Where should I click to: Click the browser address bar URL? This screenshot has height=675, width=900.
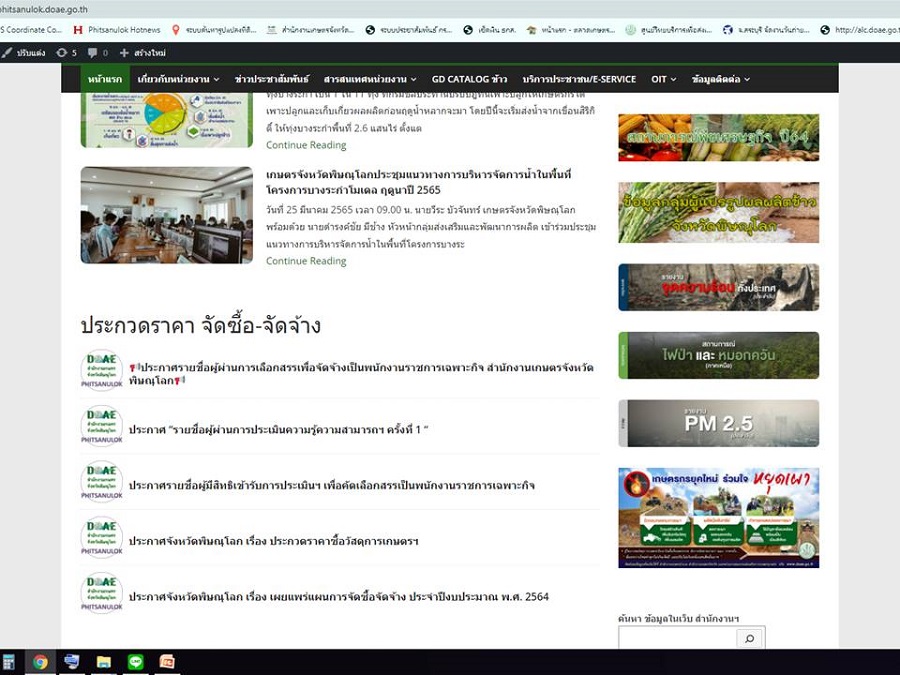[x=44, y=9]
